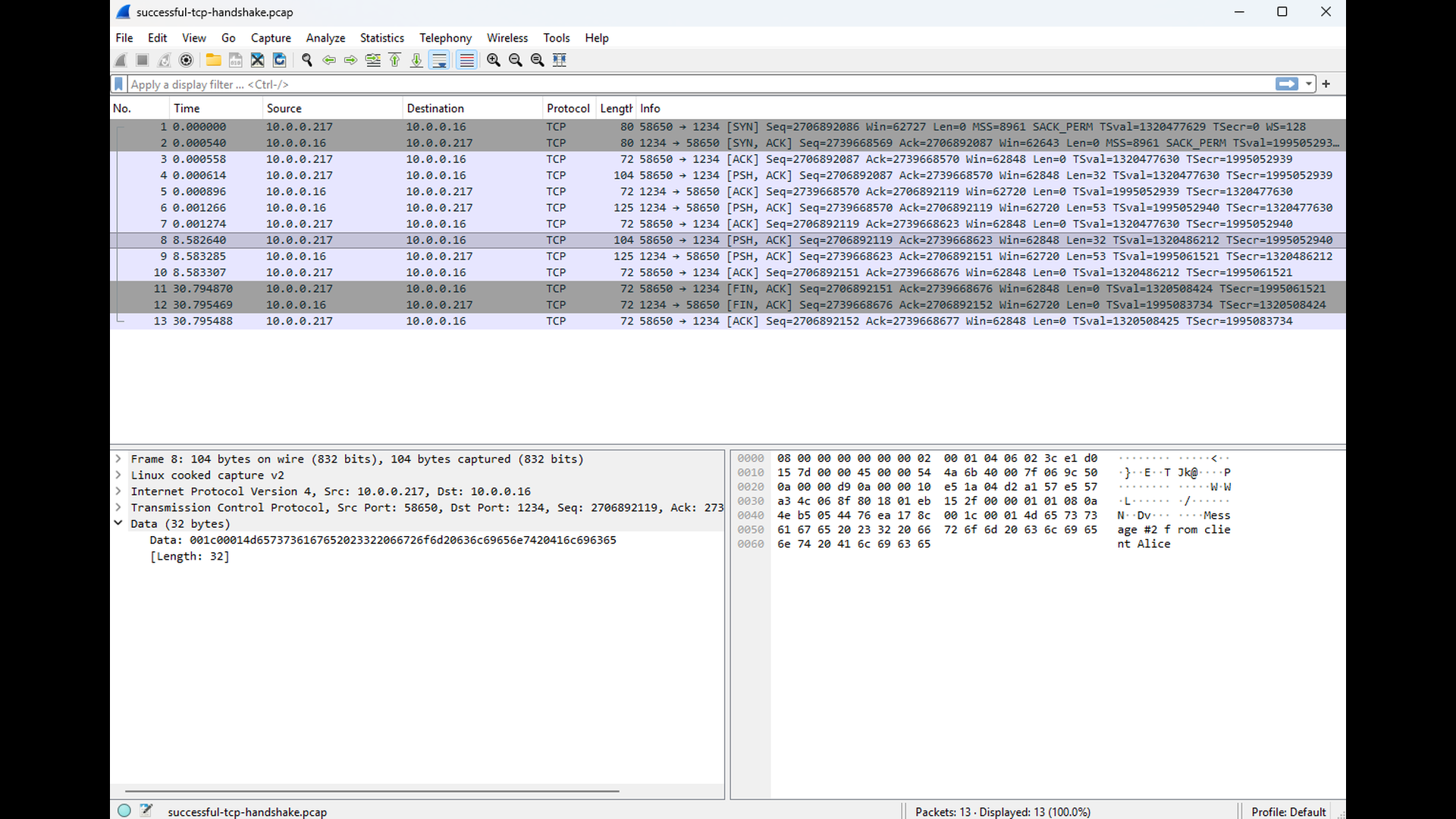Reload the capture file
Image resolution: width=1456 pixels, height=819 pixels.
(x=279, y=60)
